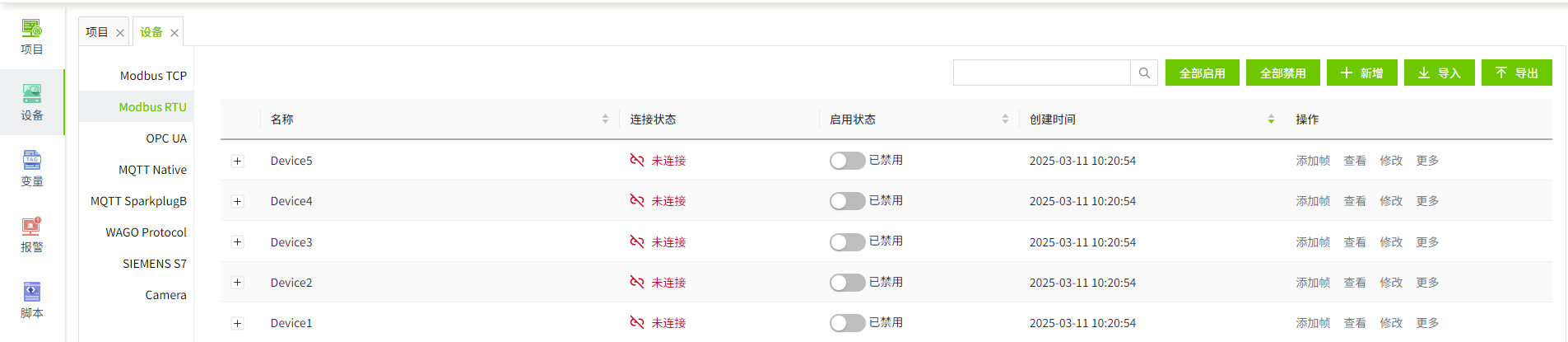The width and height of the screenshot is (1568, 342).
Task: Select Modbus TCP protocol in list
Action: [153, 76]
